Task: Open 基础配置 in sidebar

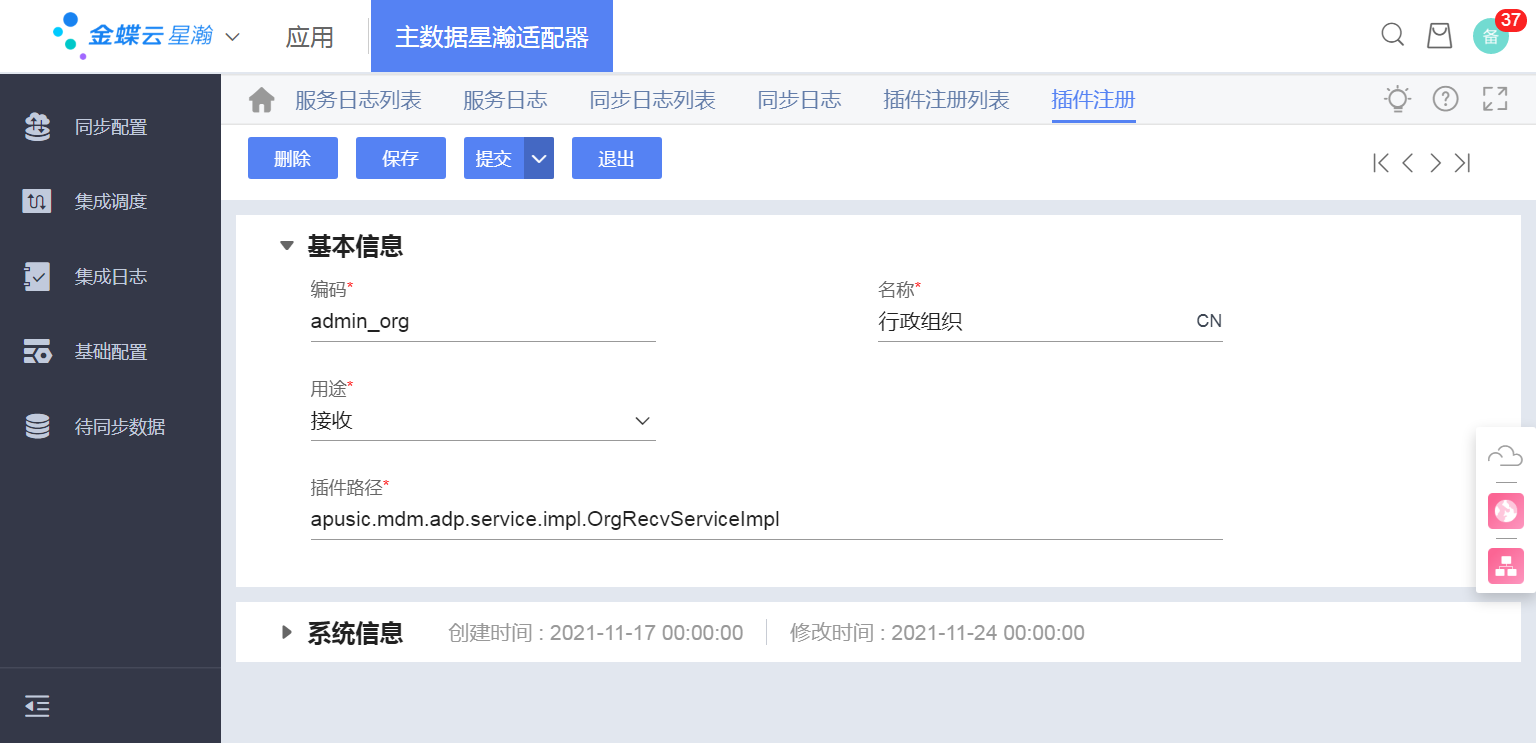Action: coord(110,352)
